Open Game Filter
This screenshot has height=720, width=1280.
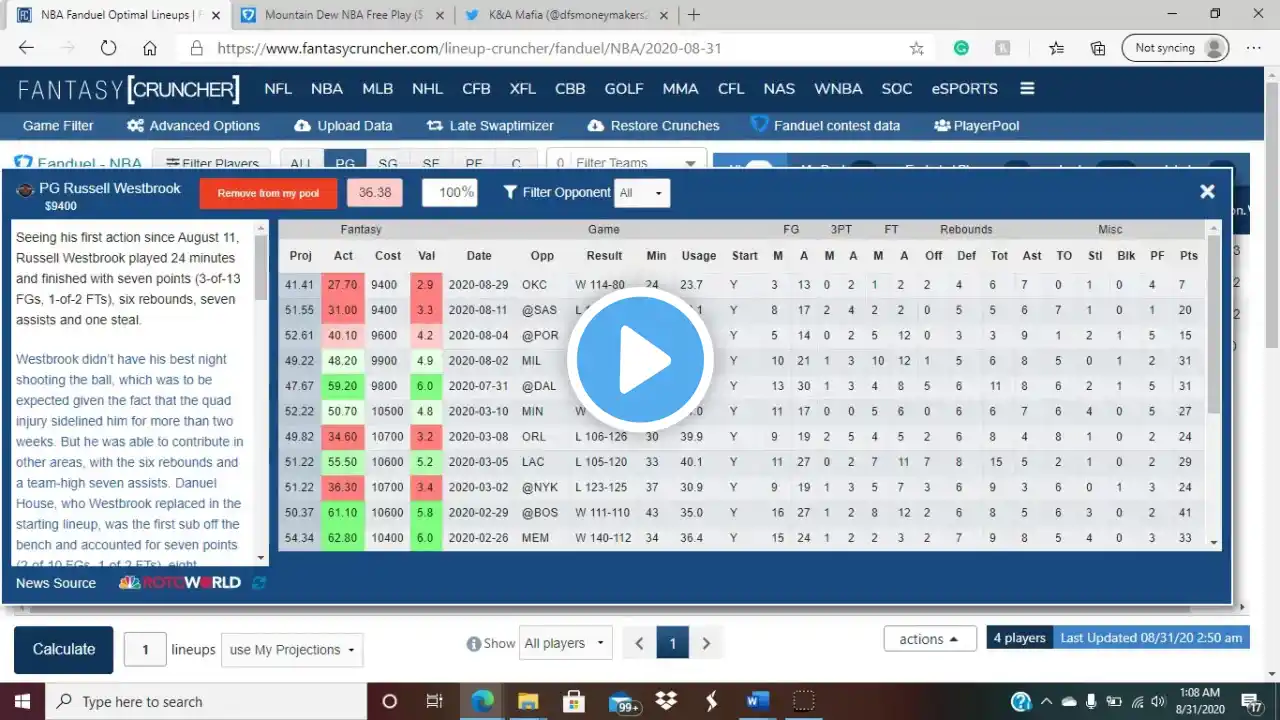tap(58, 126)
